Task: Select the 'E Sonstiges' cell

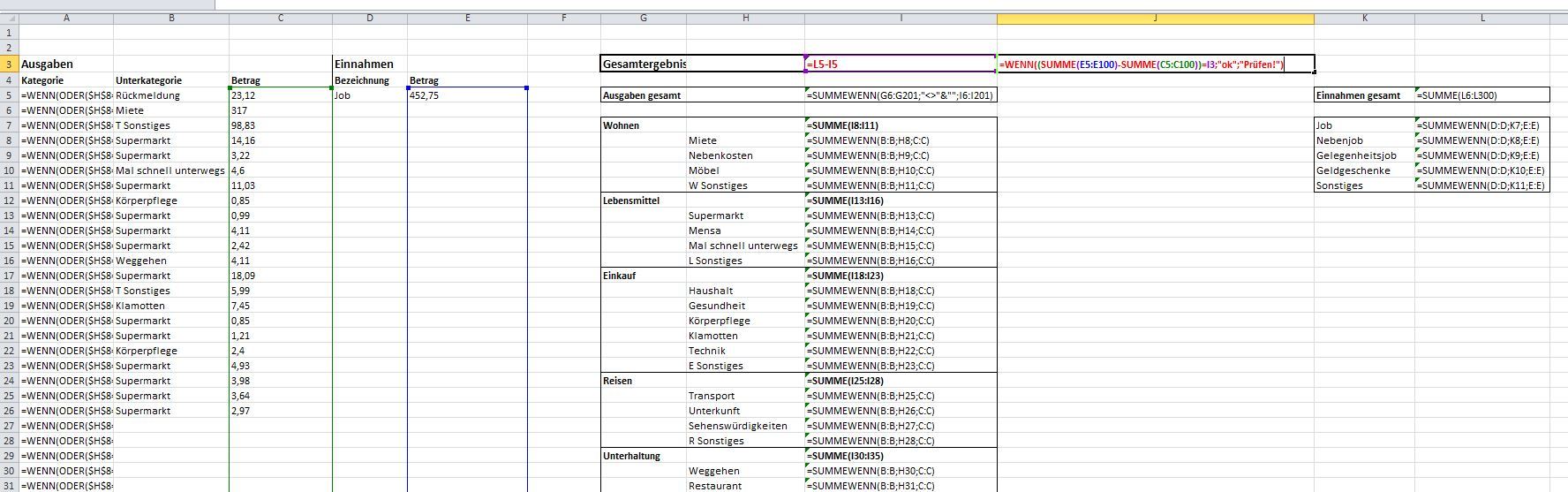Action: [745, 366]
